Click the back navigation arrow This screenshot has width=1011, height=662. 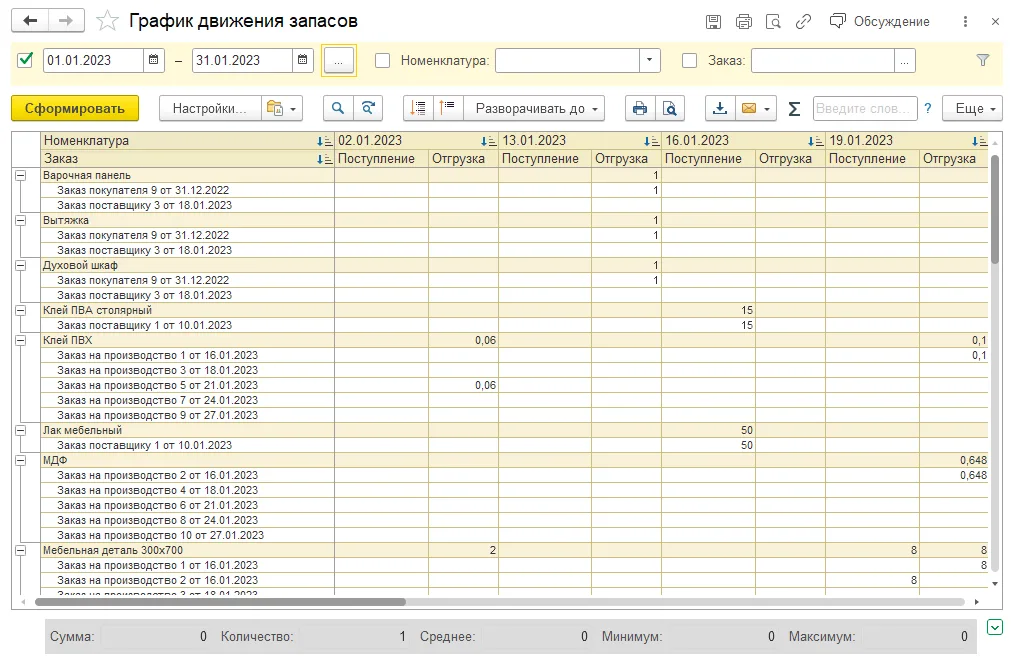[x=30, y=21]
